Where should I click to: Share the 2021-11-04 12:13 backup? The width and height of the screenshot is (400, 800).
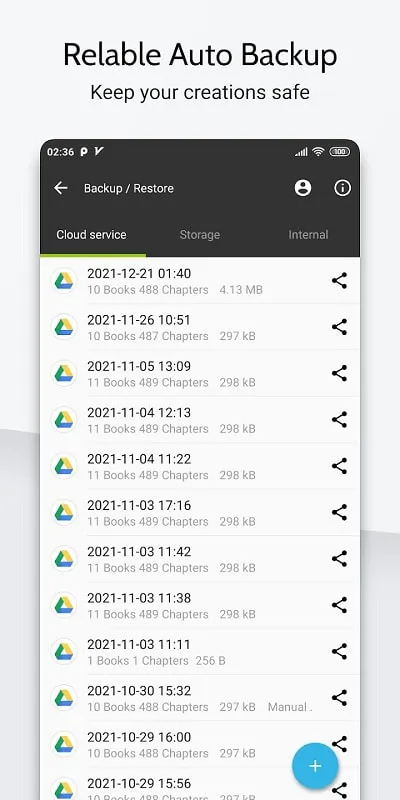(x=339, y=420)
